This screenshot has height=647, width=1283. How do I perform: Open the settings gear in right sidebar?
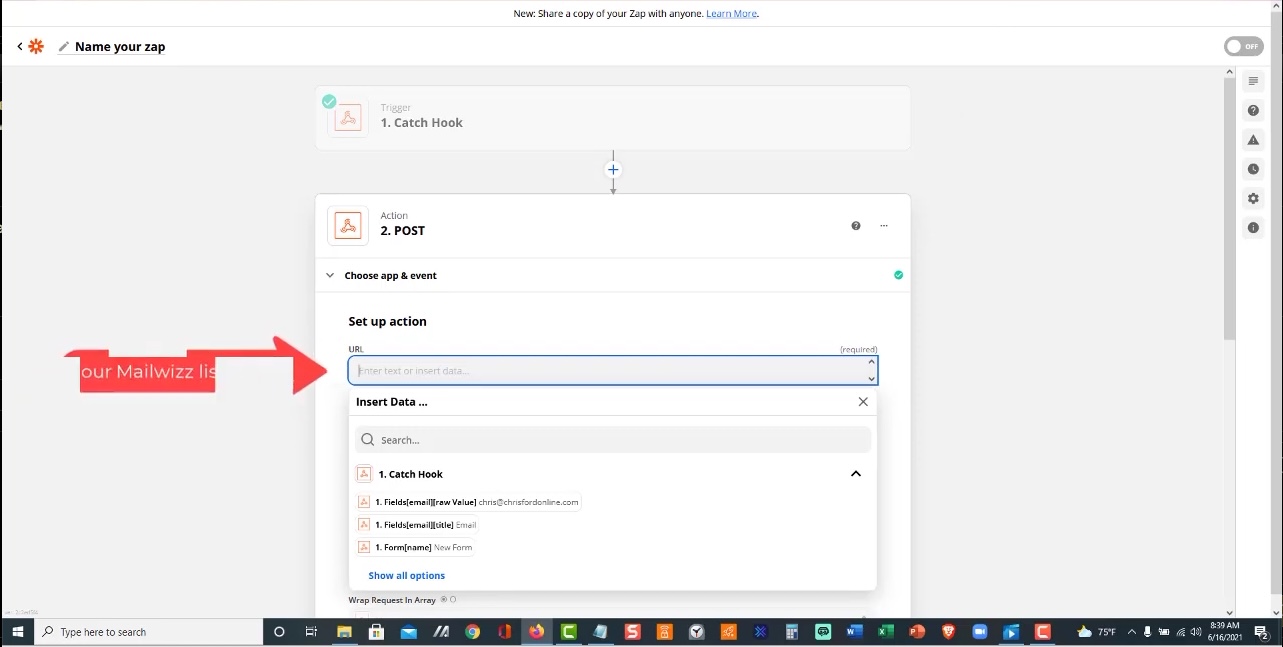coord(1253,199)
